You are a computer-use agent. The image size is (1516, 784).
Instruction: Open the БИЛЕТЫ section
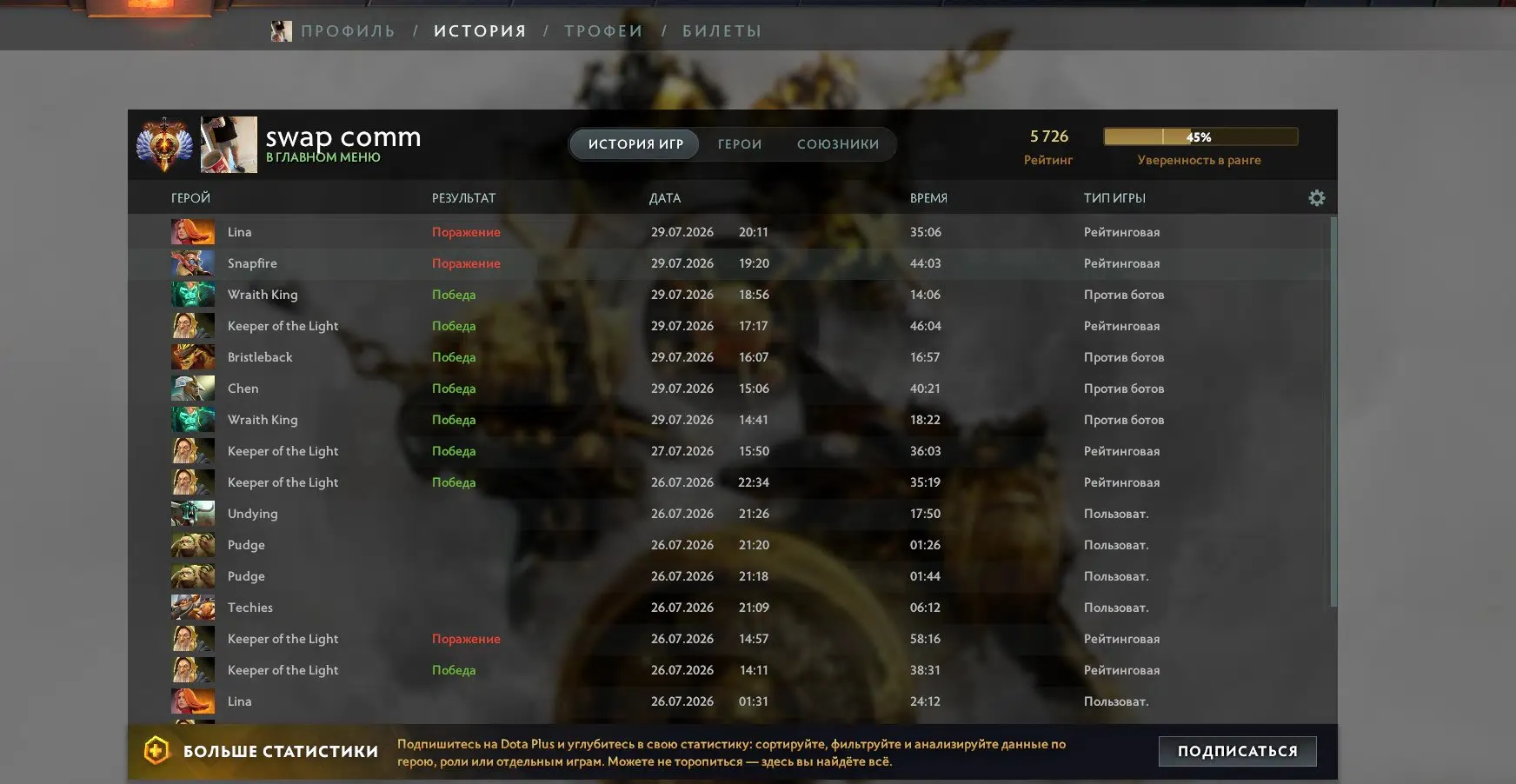721,31
